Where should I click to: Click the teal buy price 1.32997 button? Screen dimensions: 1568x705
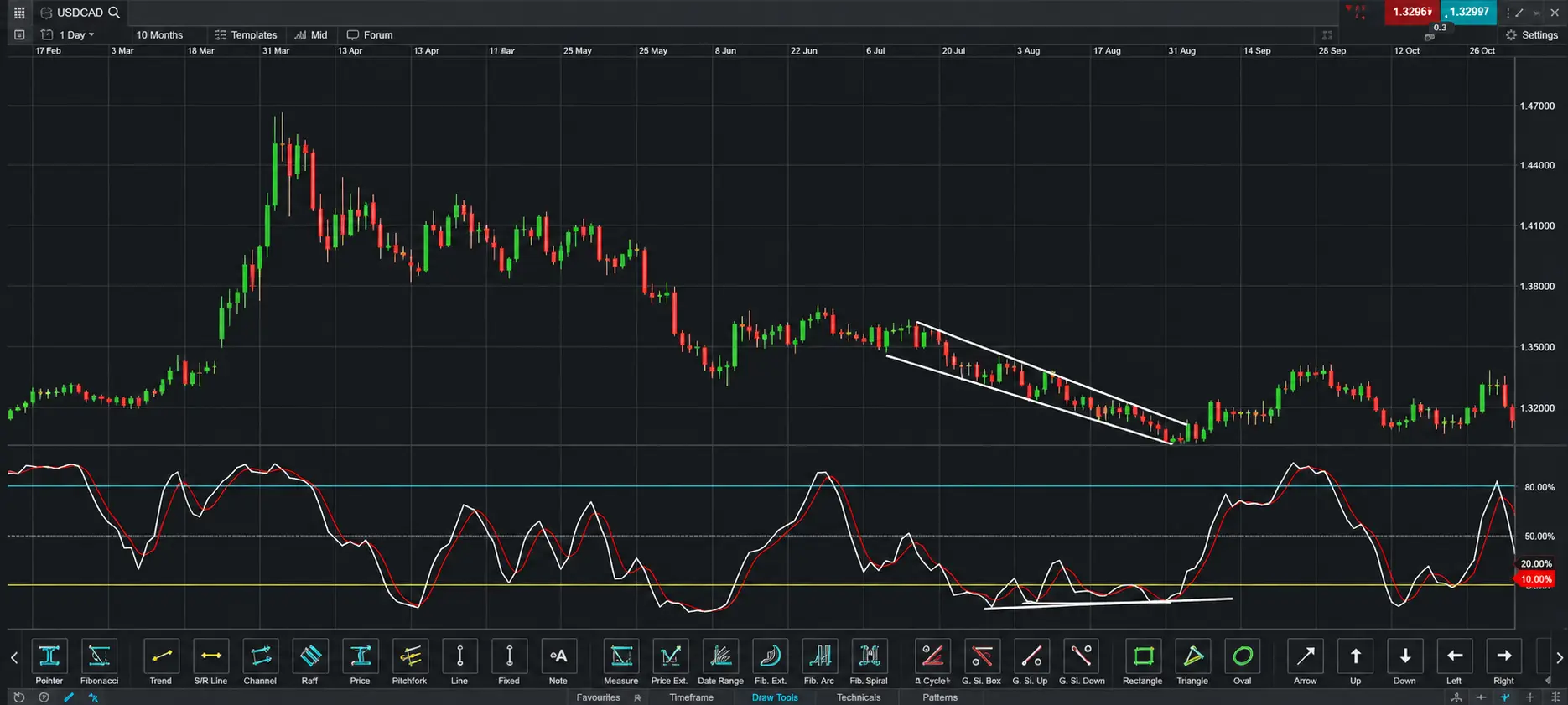[x=1469, y=13]
